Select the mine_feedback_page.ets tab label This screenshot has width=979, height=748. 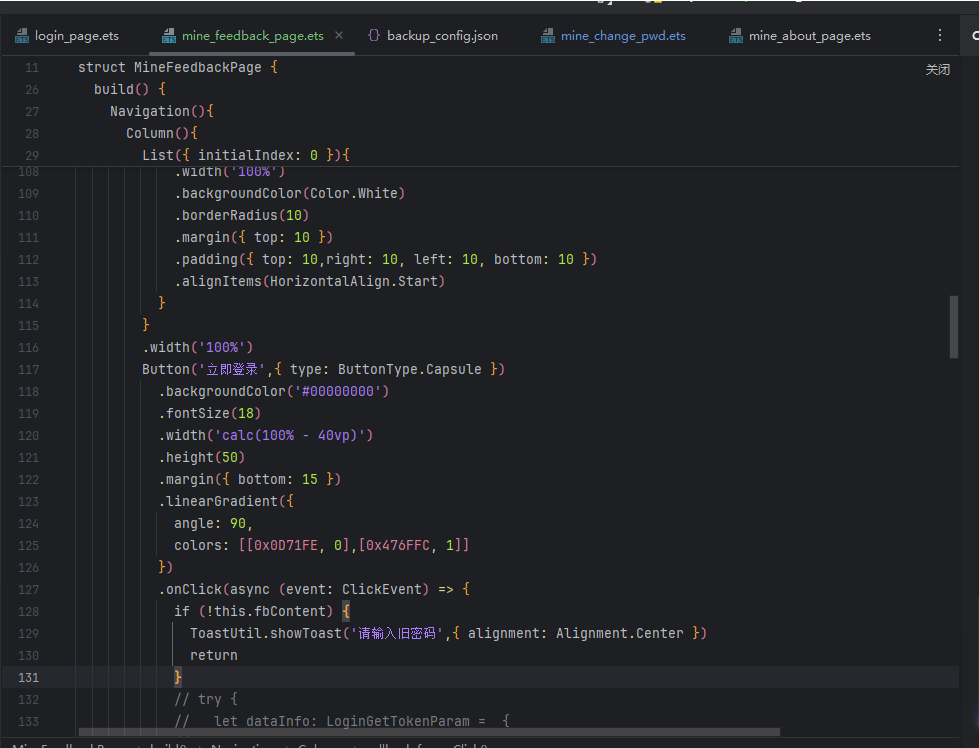252,36
